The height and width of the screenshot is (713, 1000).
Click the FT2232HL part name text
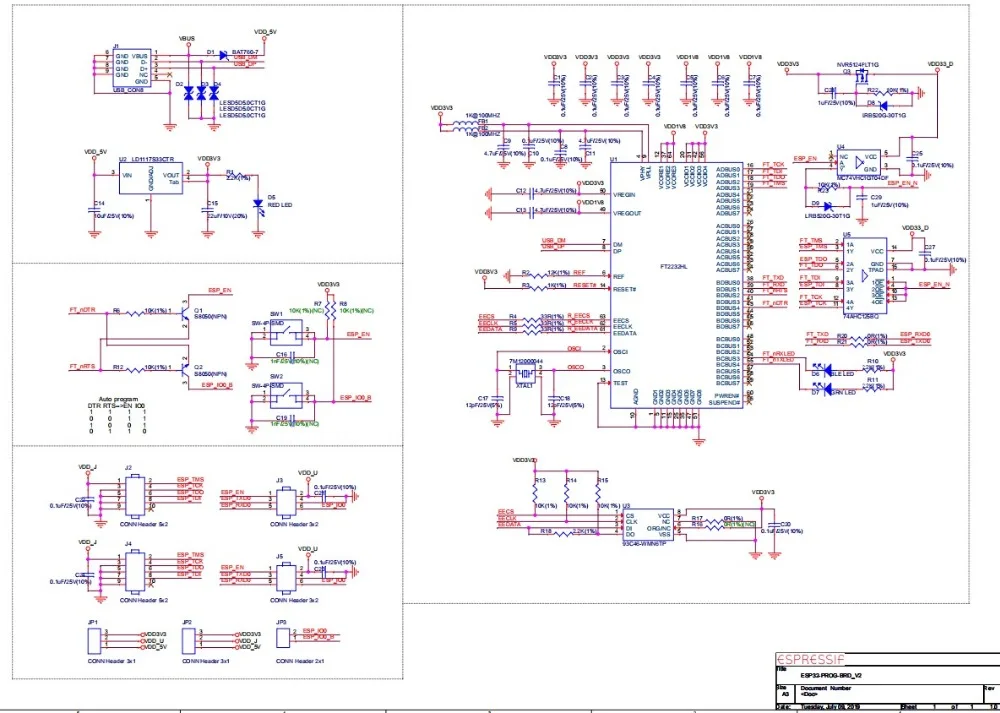tap(674, 267)
